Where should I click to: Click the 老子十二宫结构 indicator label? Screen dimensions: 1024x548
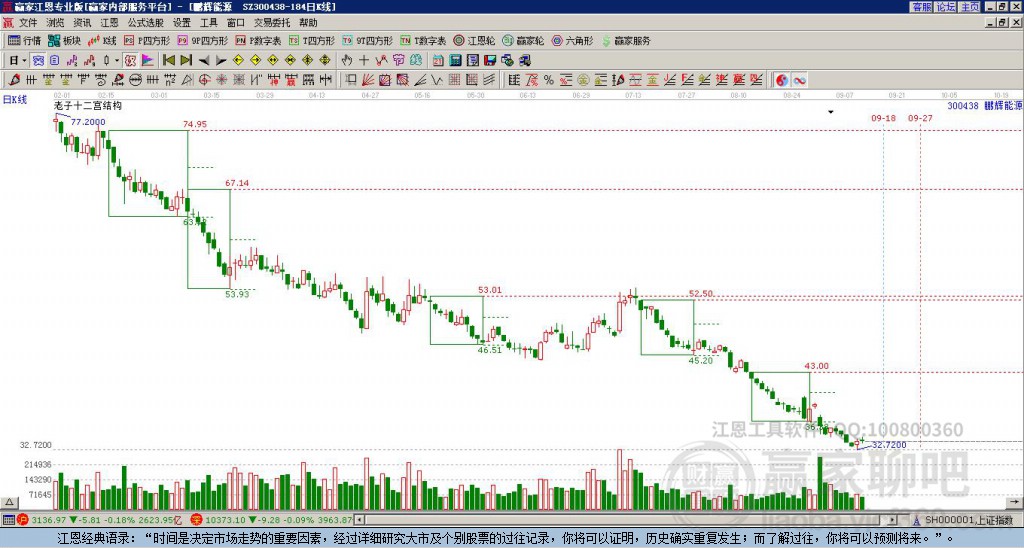[x=88, y=105]
